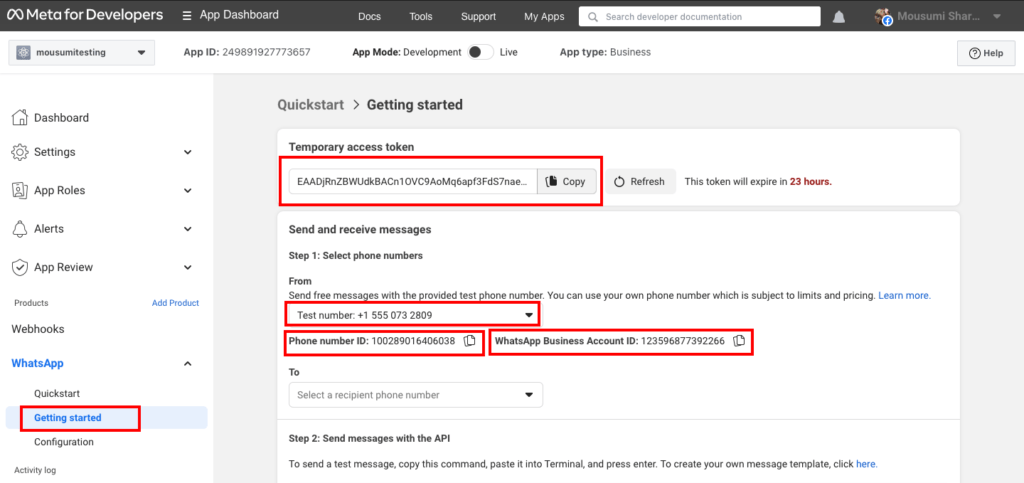Open the Tools menu
1024x483 pixels.
tap(421, 17)
